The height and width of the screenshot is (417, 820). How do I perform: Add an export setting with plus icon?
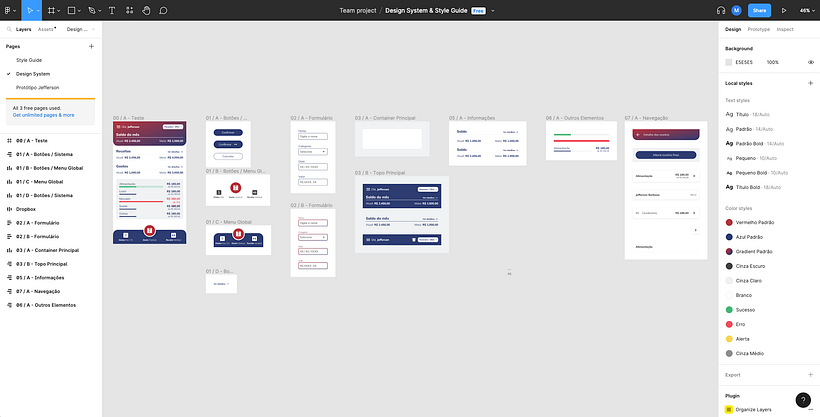tap(811, 375)
